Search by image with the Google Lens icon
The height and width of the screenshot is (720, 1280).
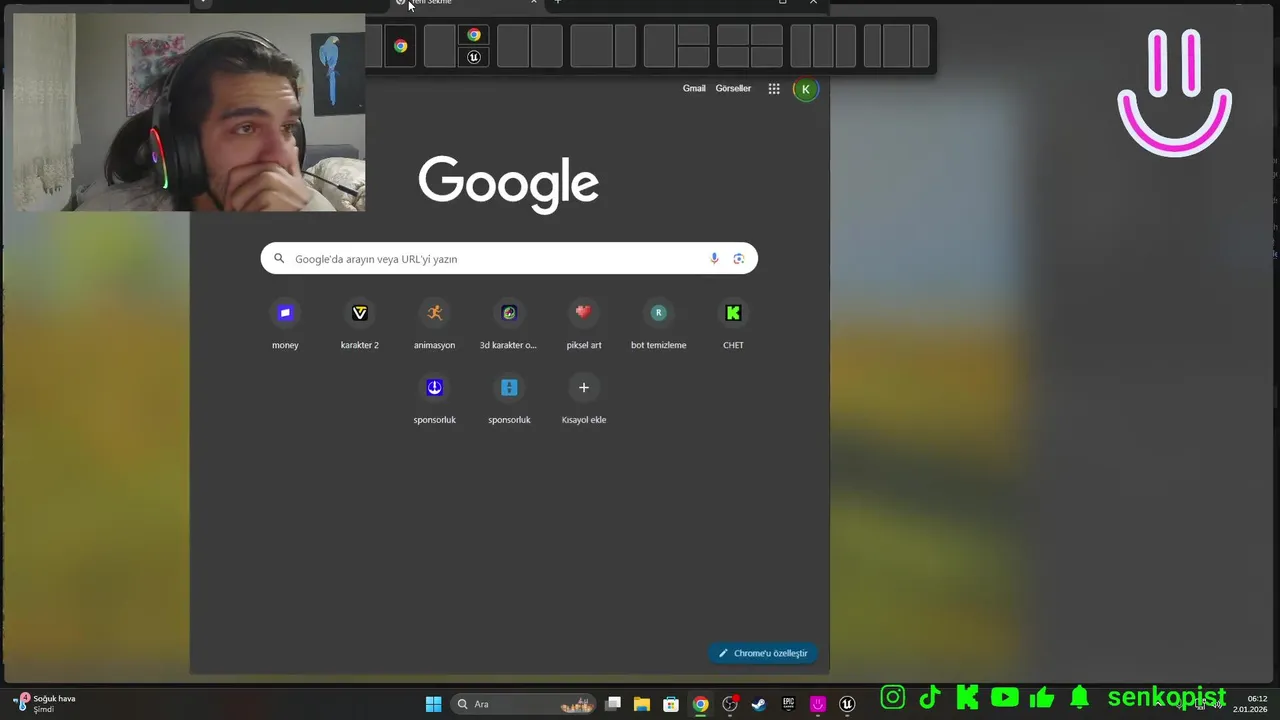click(739, 259)
